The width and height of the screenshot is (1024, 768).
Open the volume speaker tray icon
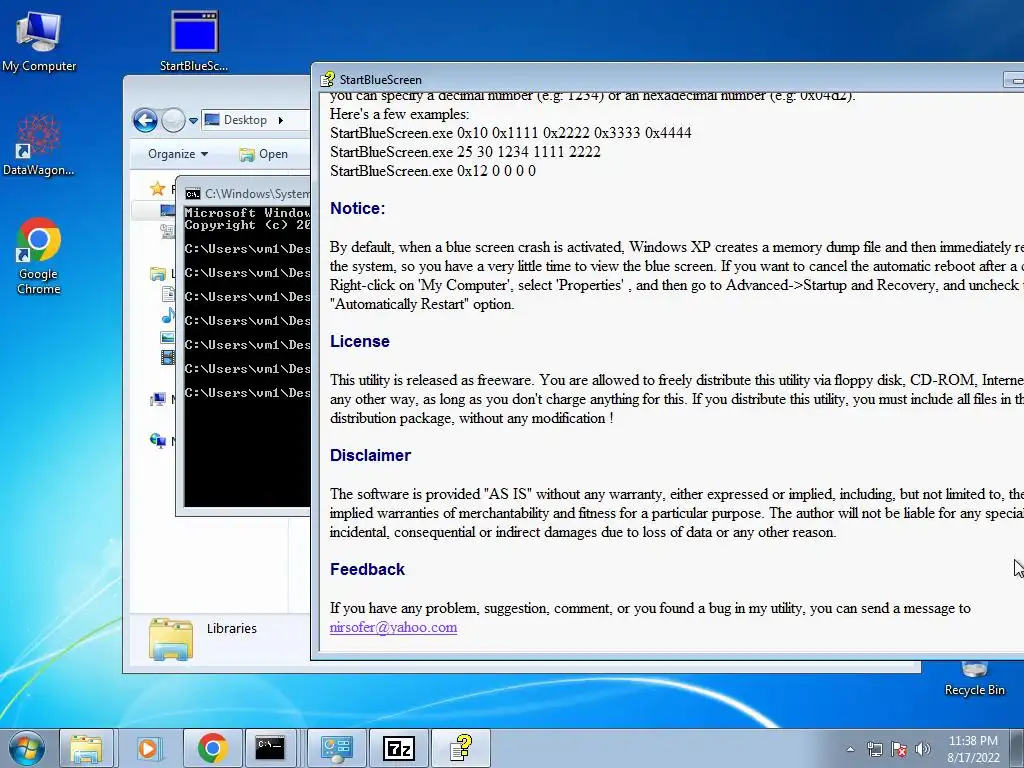click(x=922, y=749)
